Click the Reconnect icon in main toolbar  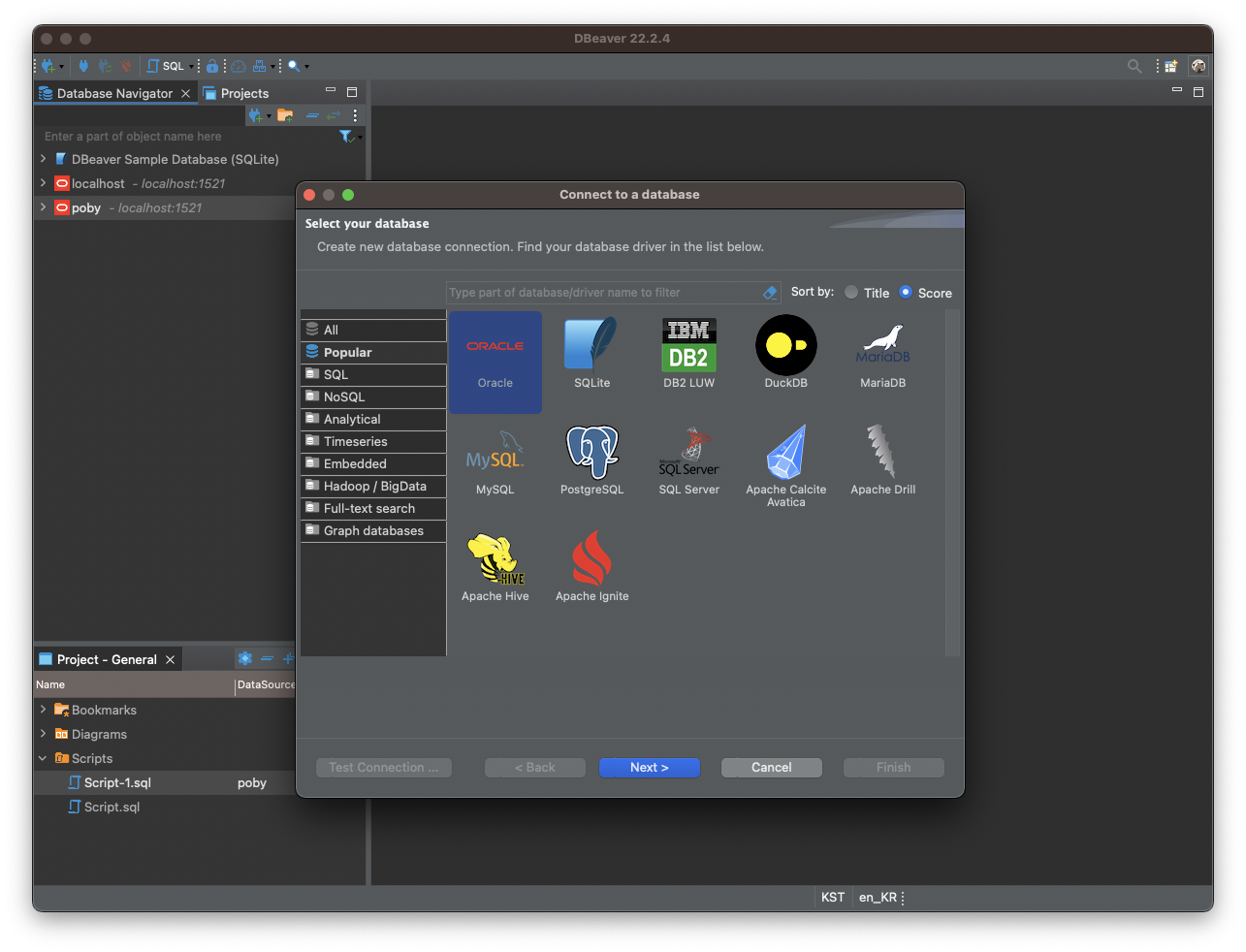[x=105, y=66]
